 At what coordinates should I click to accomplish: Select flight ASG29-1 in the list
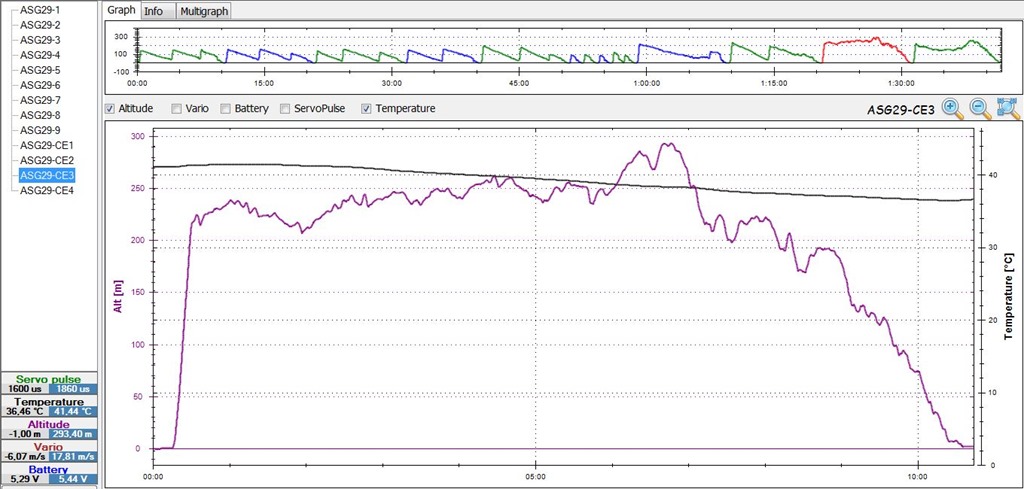tap(40, 9)
